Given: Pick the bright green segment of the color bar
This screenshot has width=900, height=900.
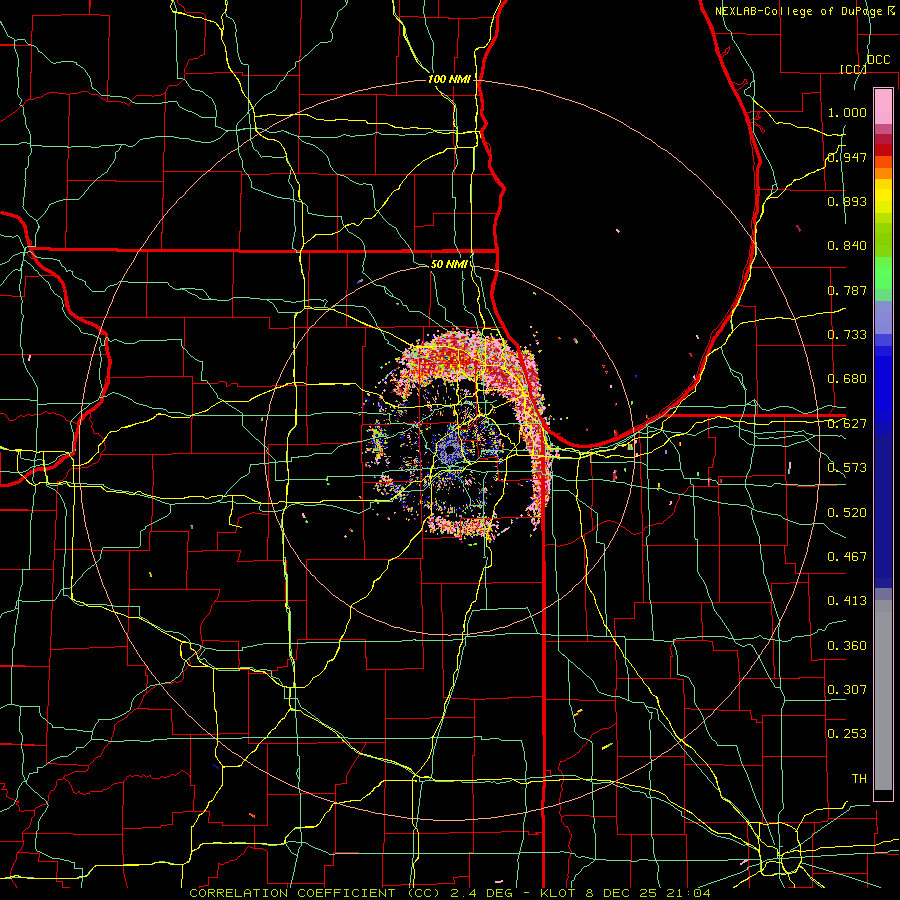Looking at the screenshot, I should click(883, 273).
